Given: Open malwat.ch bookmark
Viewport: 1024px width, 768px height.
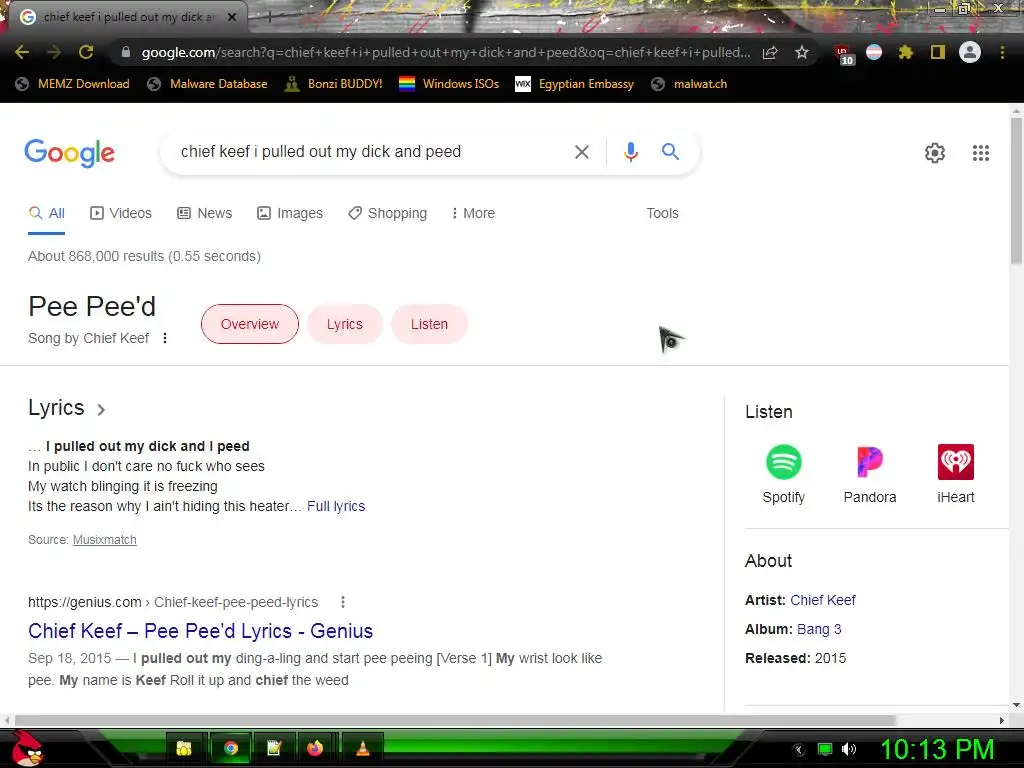Looking at the screenshot, I should pos(690,84).
